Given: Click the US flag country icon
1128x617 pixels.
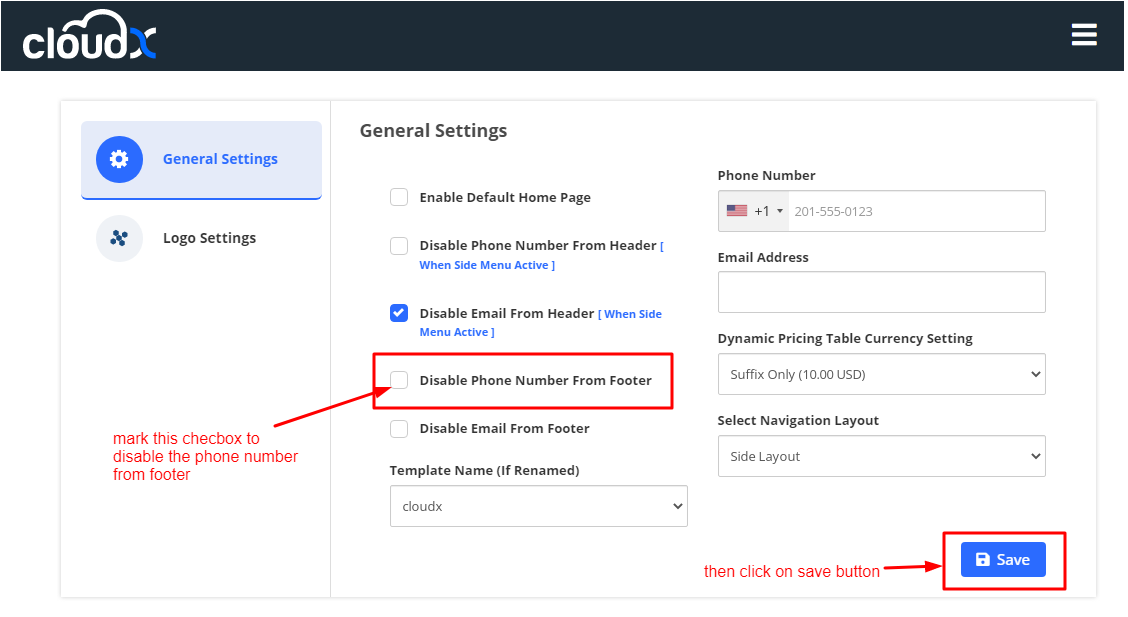Looking at the screenshot, I should point(737,211).
